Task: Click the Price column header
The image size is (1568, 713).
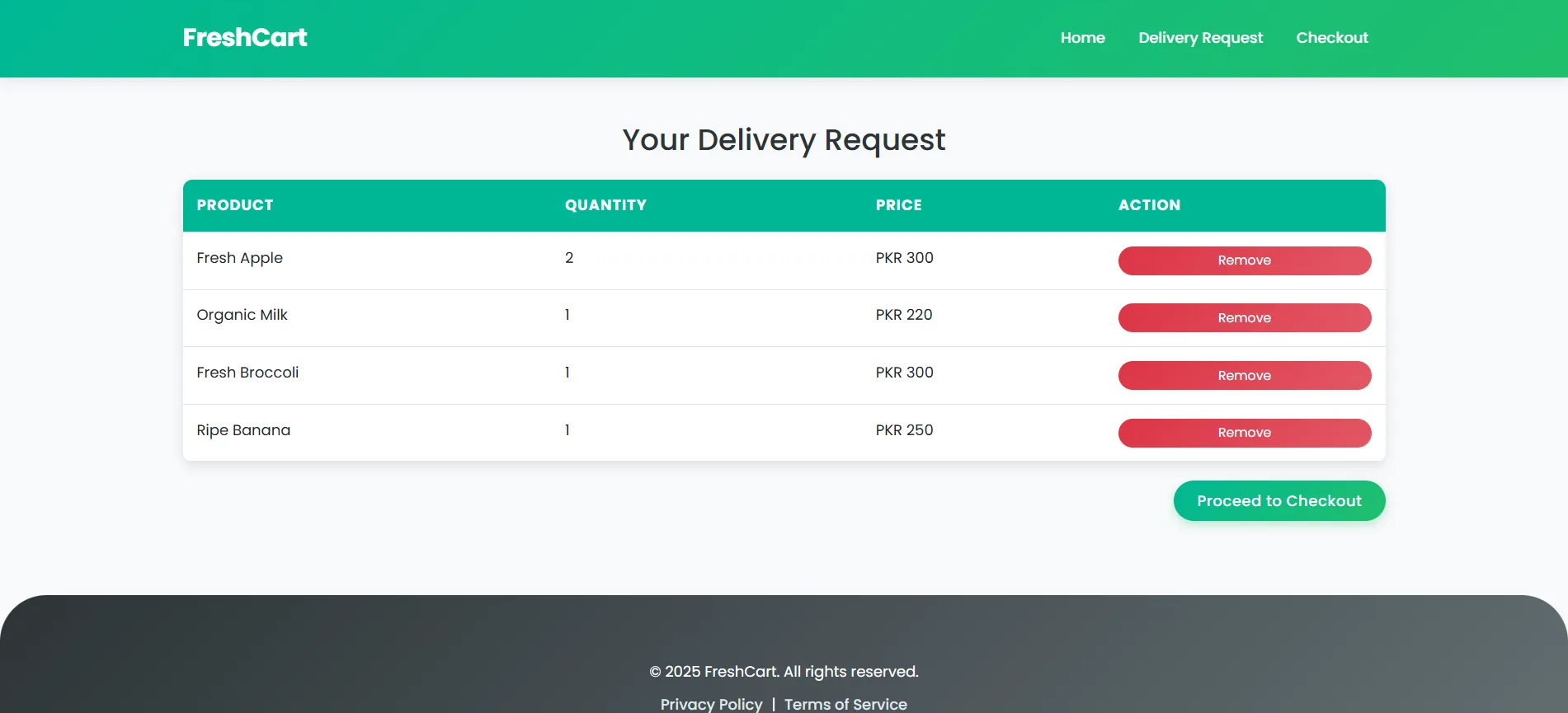Action: [898, 205]
